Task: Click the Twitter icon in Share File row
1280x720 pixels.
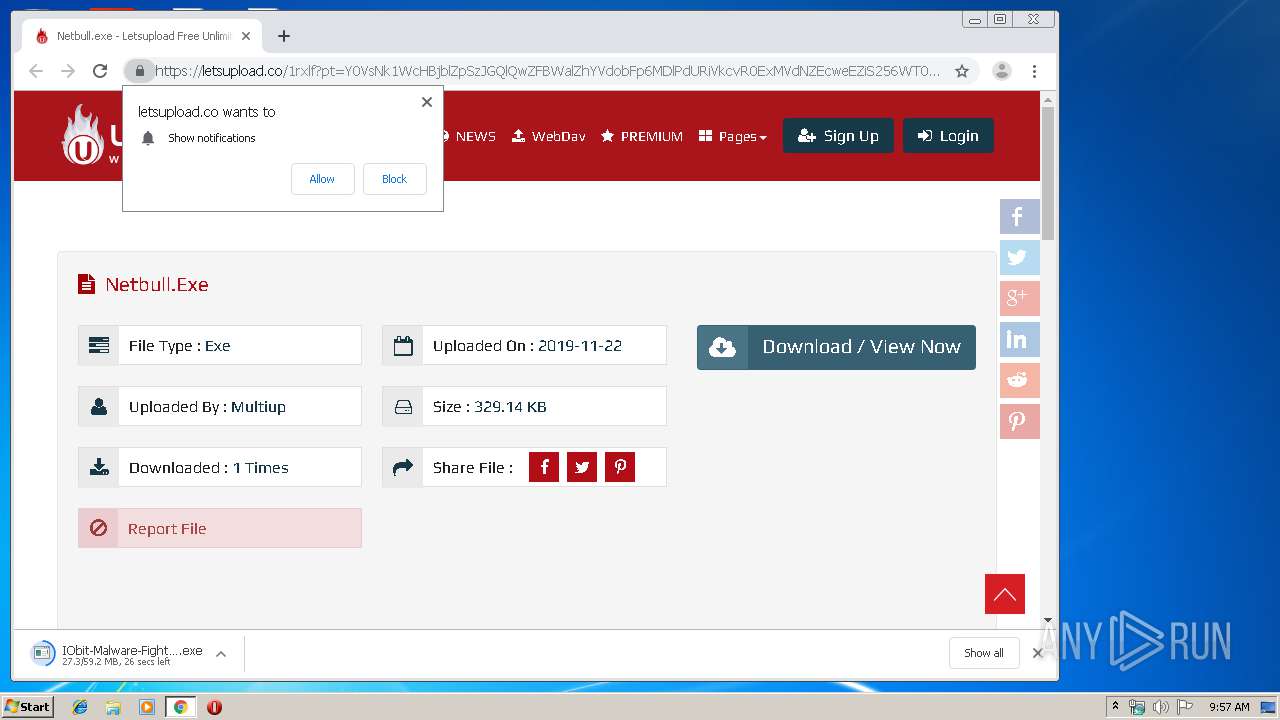Action: coord(582,467)
